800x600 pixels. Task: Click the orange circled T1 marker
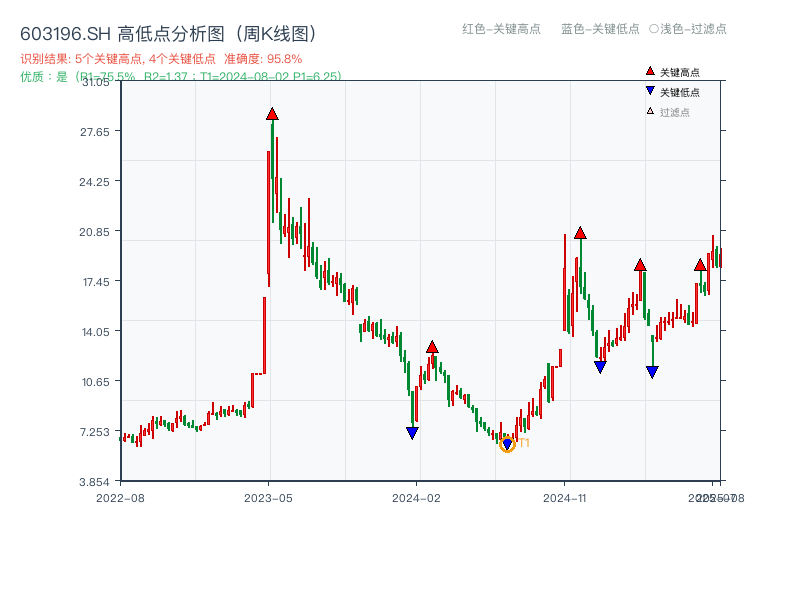(x=508, y=443)
